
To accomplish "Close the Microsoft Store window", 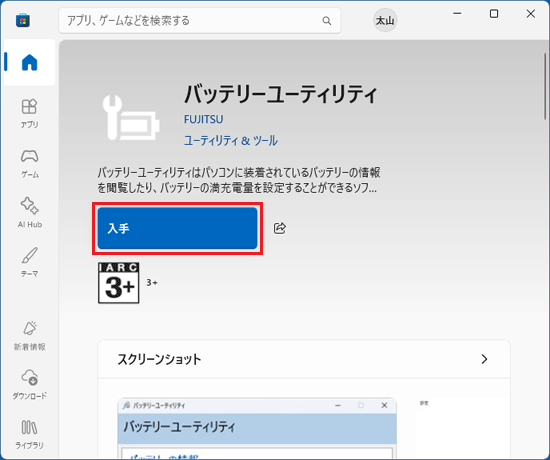I will 531,14.
